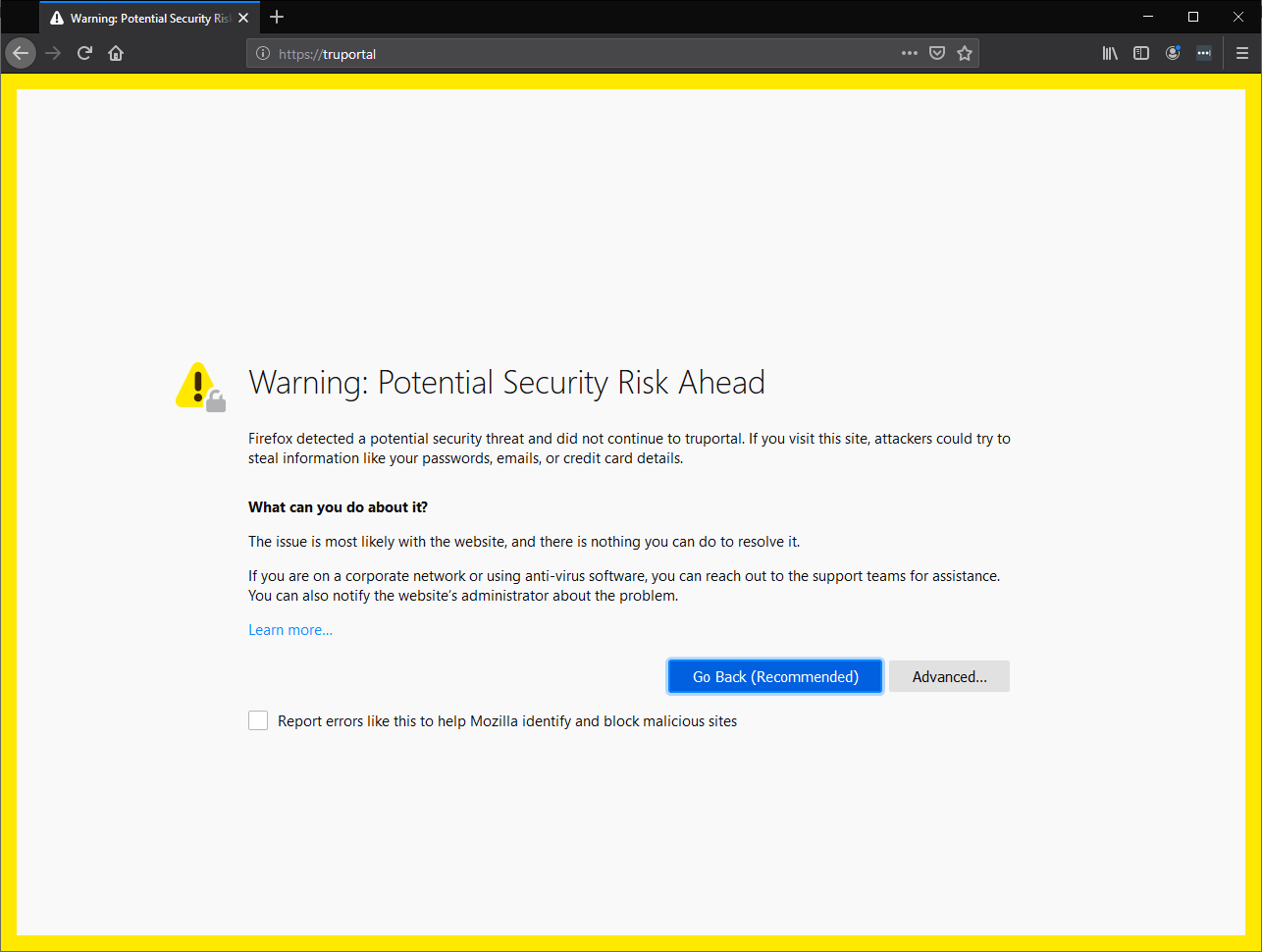Viewport: 1262px width, 952px height.
Task: Click the address bar showing https://truportal
Action: click(589, 54)
